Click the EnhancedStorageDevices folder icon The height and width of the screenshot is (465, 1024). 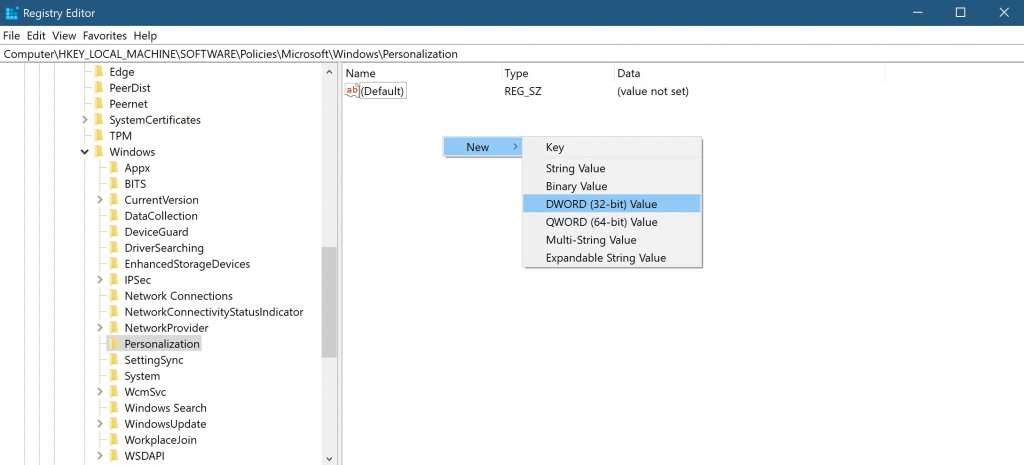[114, 264]
